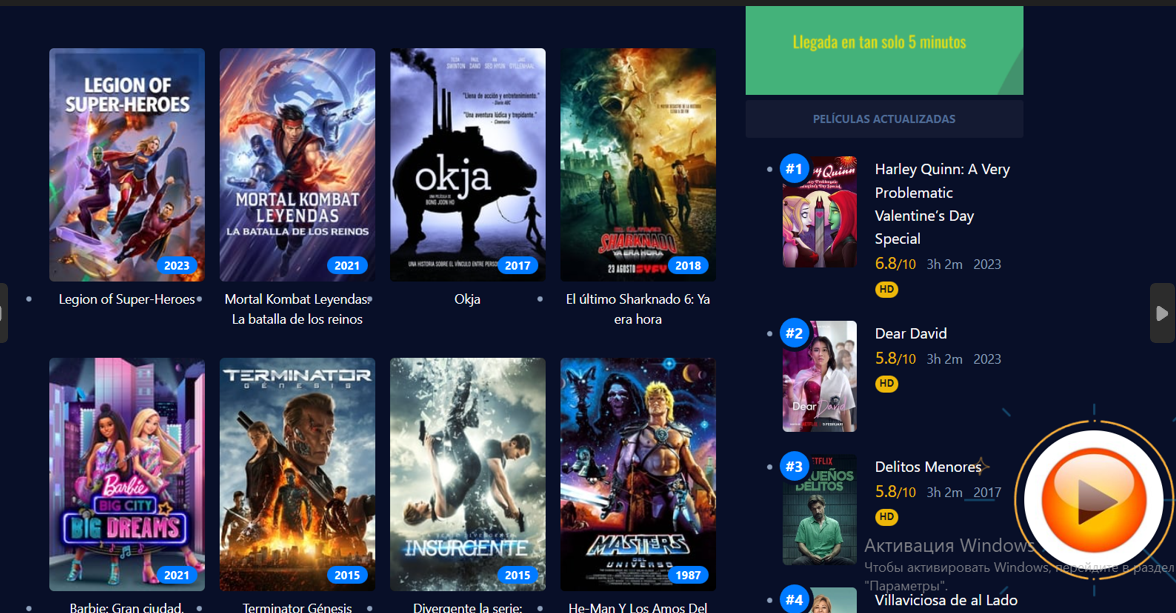Open the 'Dear David' sidebar title link

(910, 333)
